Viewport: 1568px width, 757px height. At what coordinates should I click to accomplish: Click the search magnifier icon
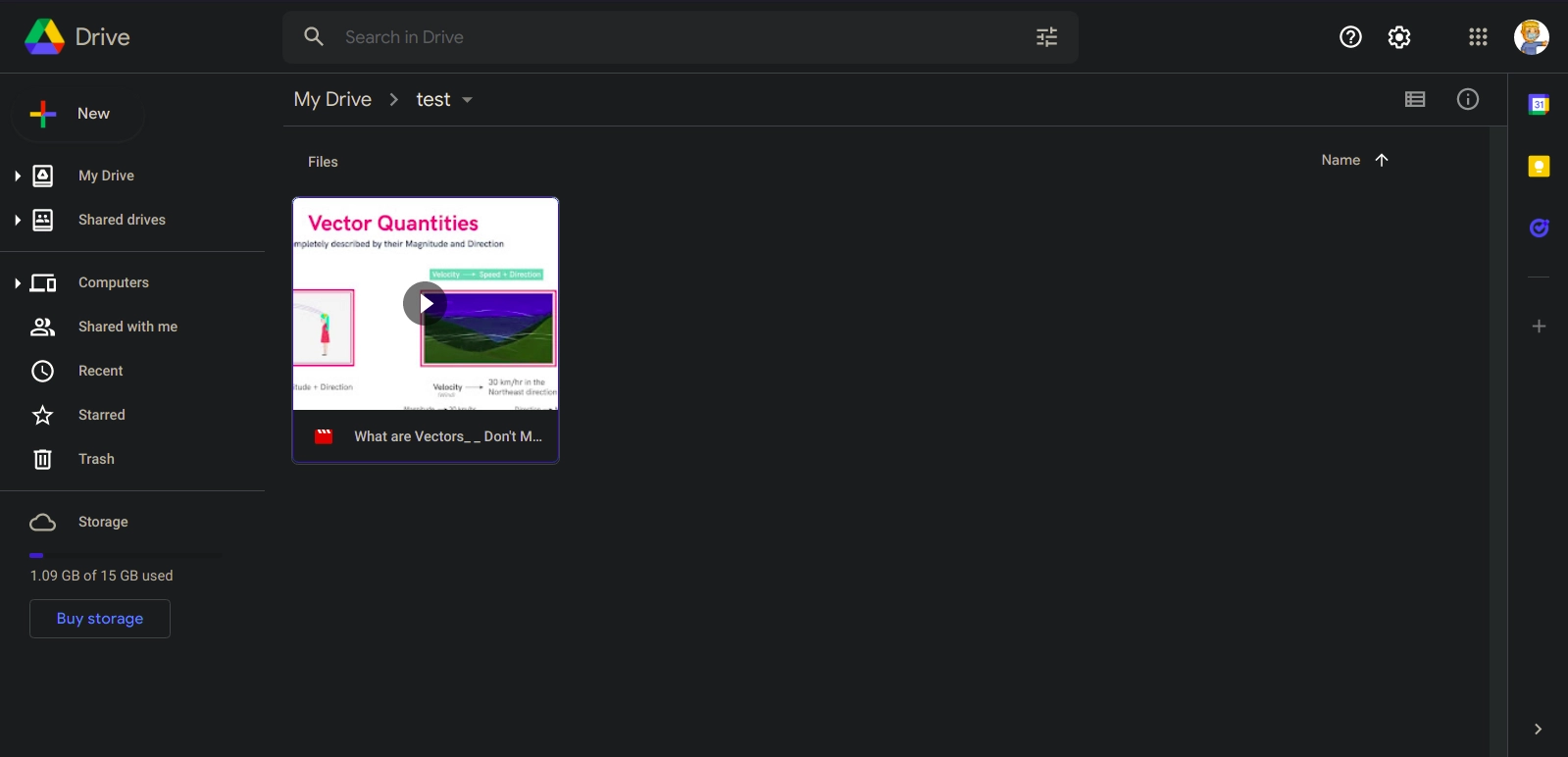pyautogui.click(x=314, y=37)
